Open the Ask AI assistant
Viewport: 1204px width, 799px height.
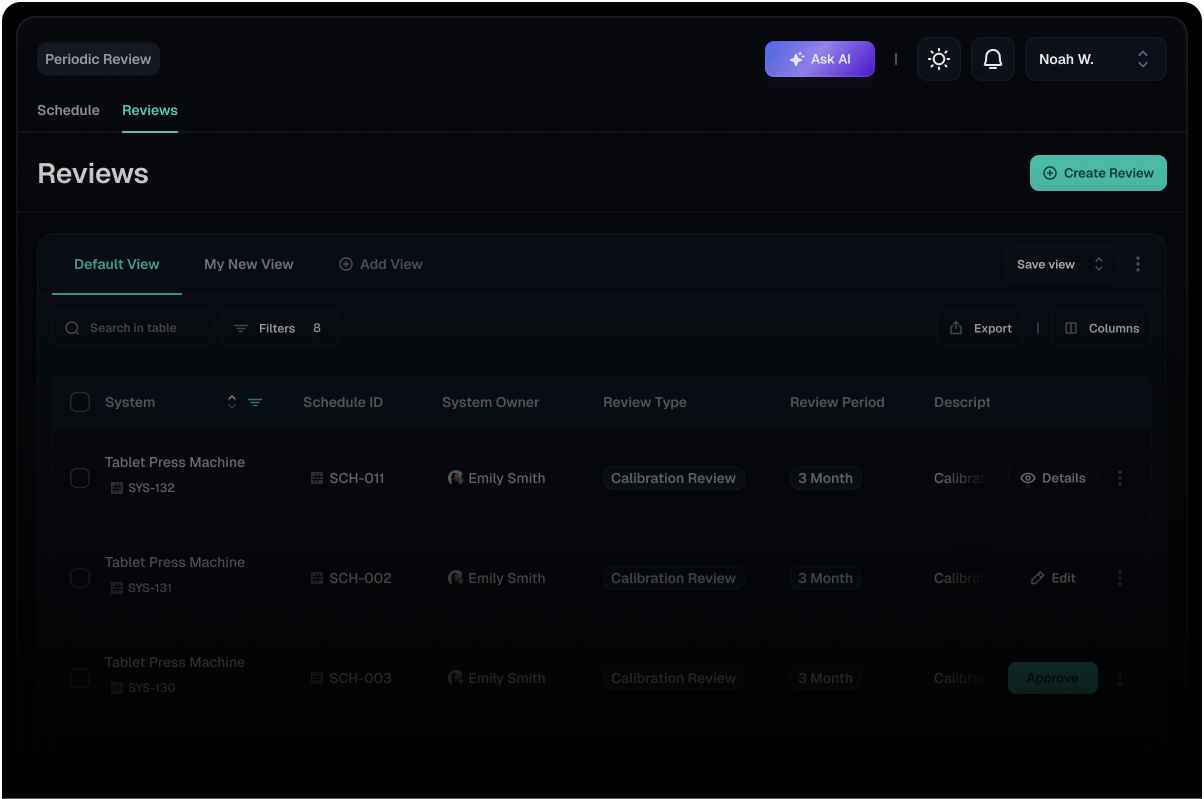pyautogui.click(x=819, y=59)
